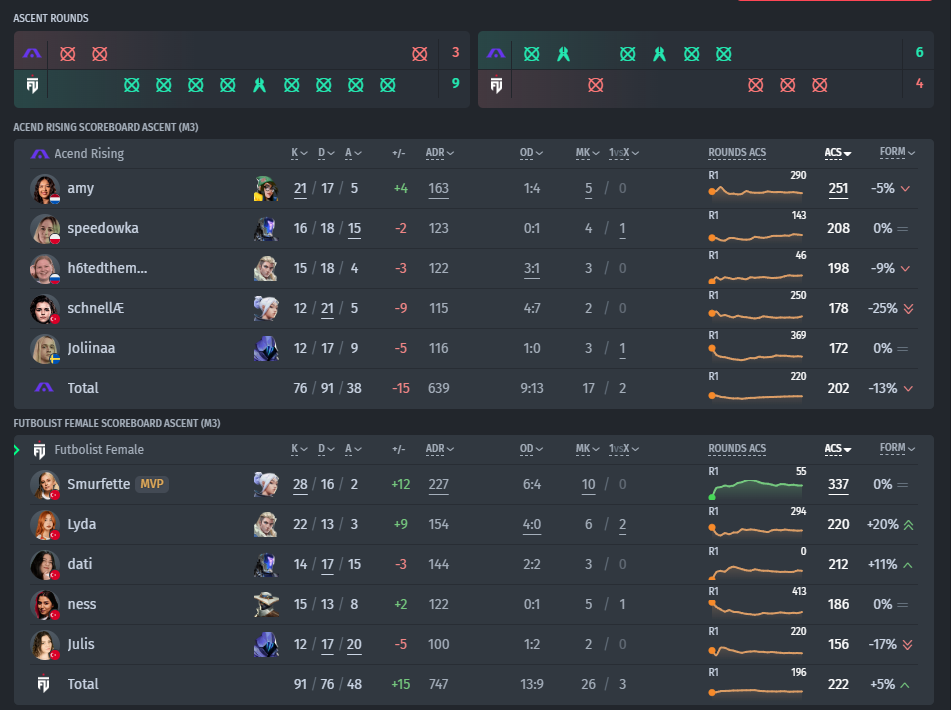
Task: Sort Acend Rising table by assists (A)
Action: click(x=353, y=153)
